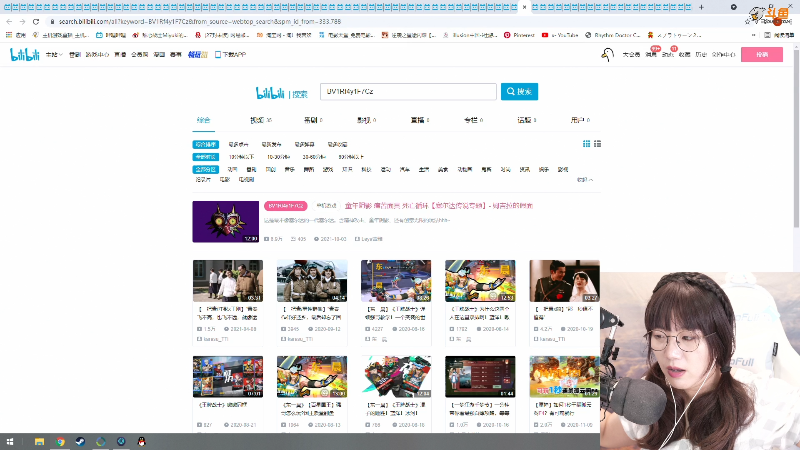Switch to the 用户 results tab

coord(580,120)
